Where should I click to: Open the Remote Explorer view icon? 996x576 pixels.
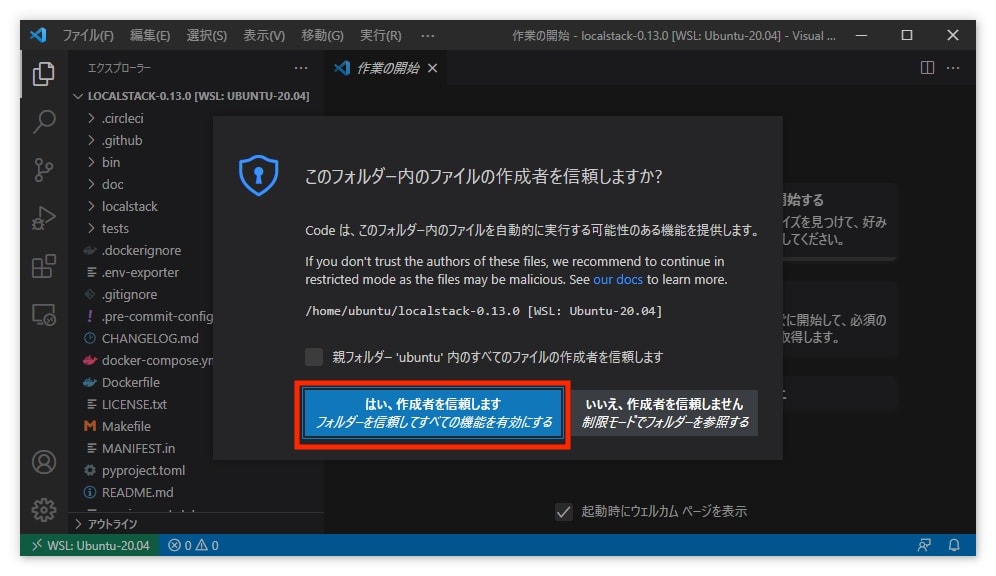(43, 314)
